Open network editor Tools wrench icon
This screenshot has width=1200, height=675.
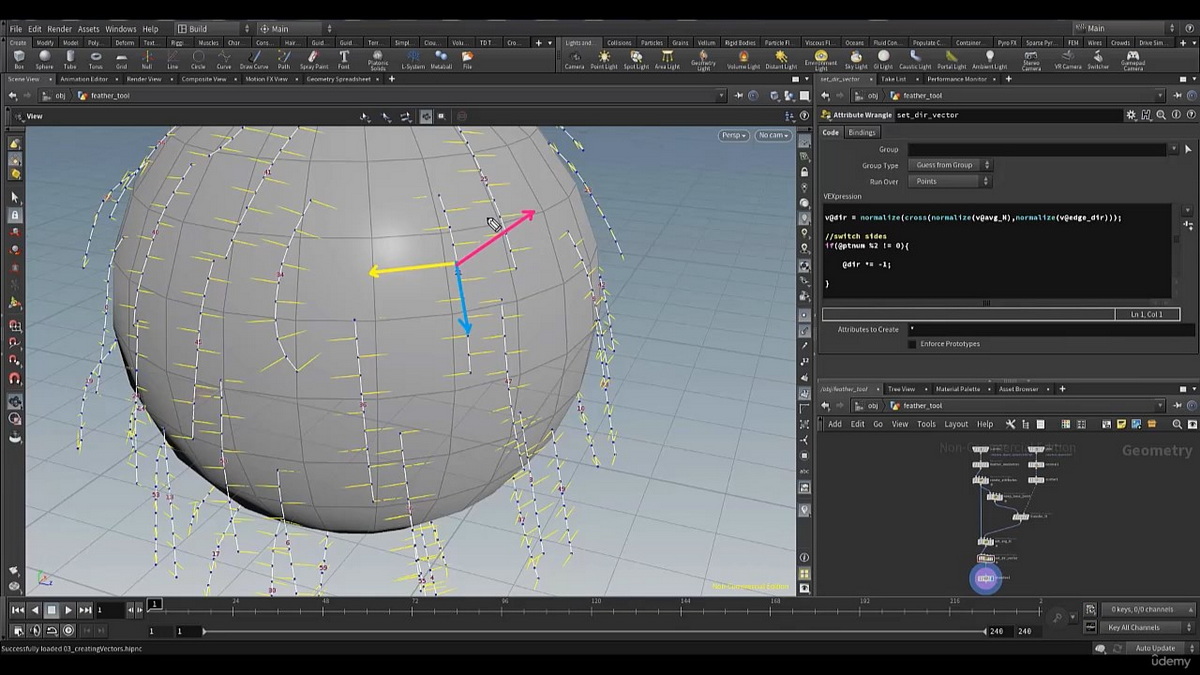[x=1011, y=424]
